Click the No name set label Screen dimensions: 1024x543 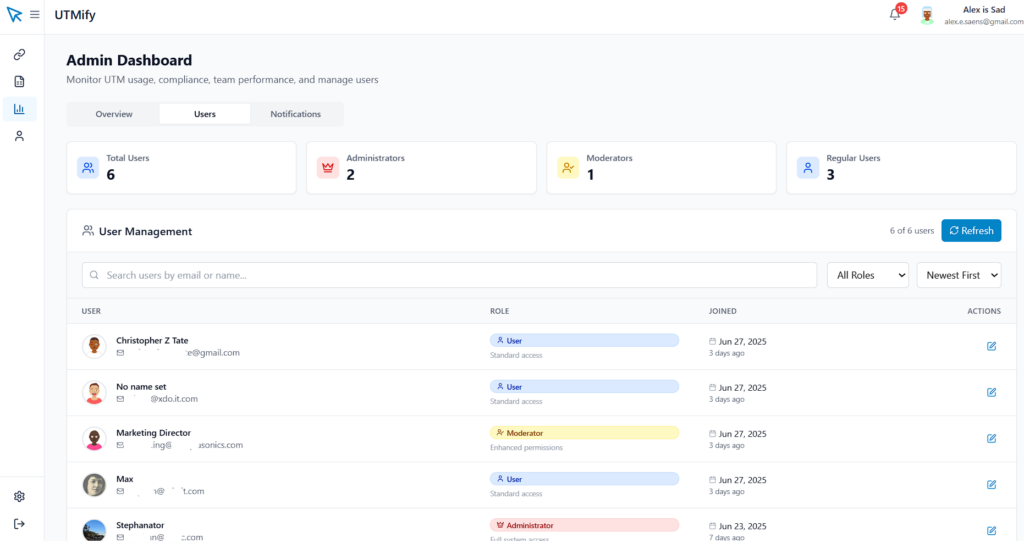[141, 387]
